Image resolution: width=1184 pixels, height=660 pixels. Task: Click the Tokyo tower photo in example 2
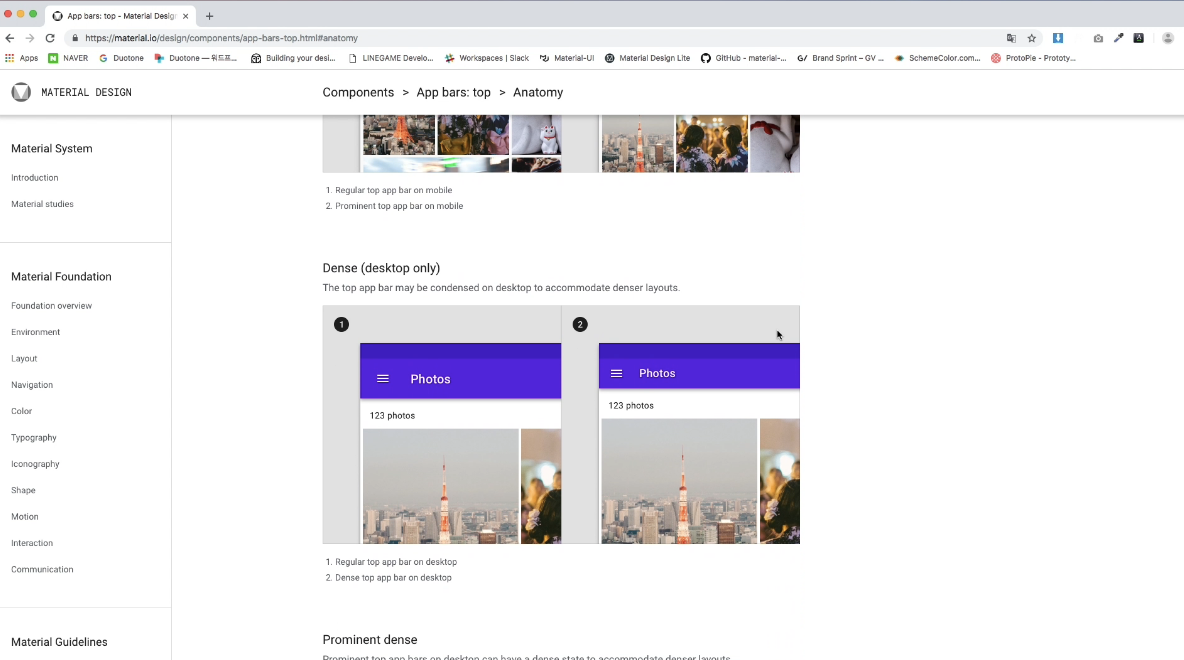tap(679, 481)
